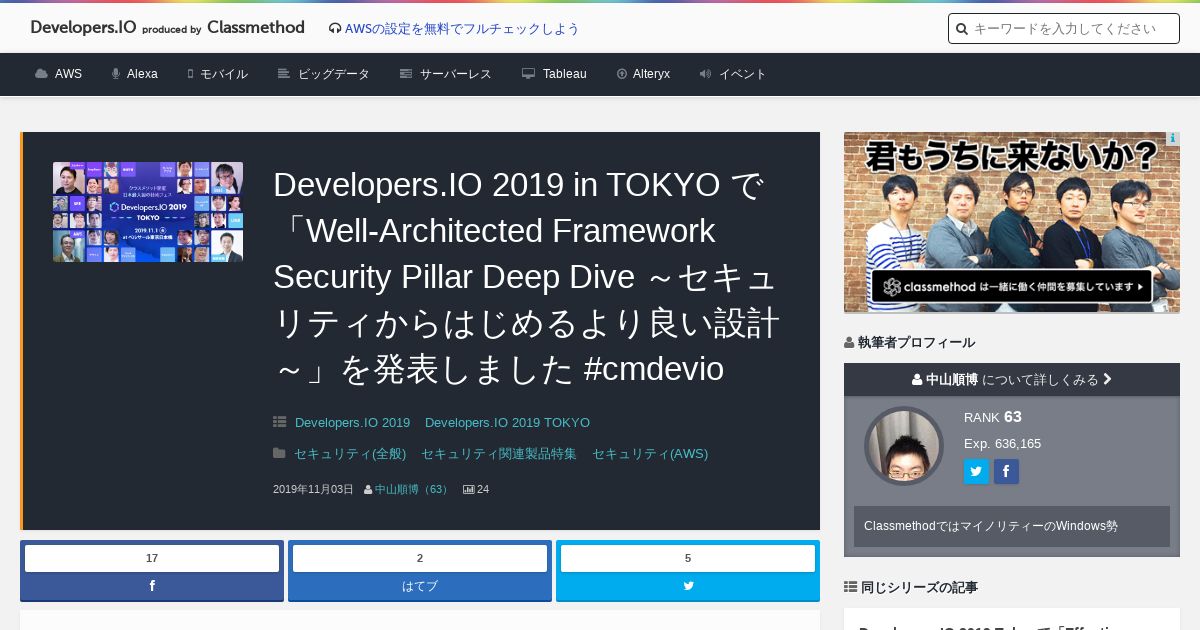Open the Developers.IO 2019 tag
Screen dimensions: 1200x630
click(x=352, y=423)
